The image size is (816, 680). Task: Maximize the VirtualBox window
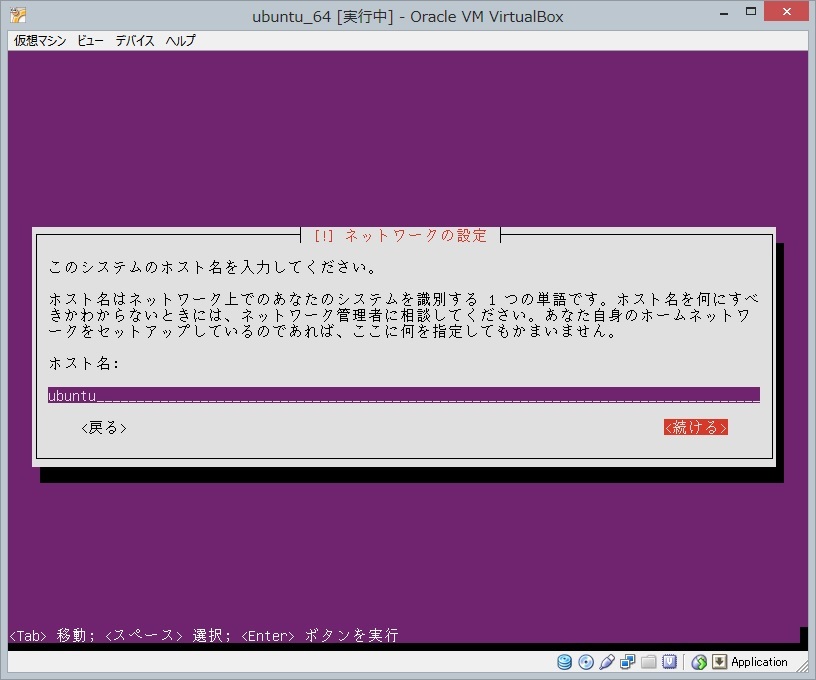(x=750, y=12)
